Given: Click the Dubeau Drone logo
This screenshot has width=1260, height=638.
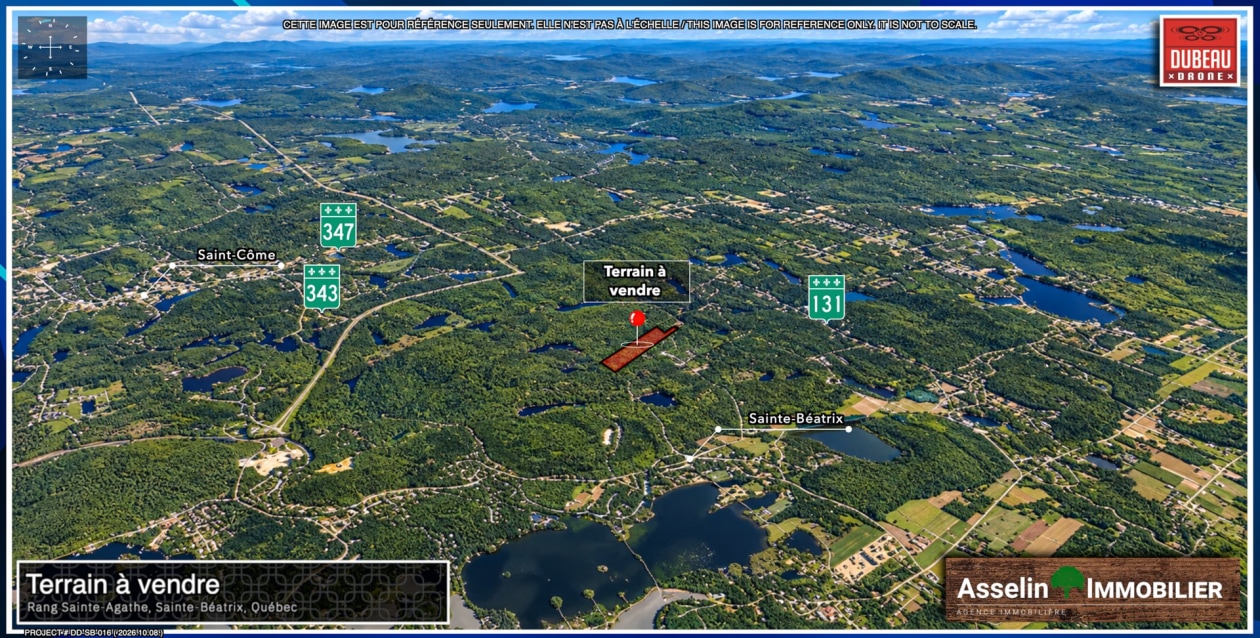Looking at the screenshot, I should 1199,51.
